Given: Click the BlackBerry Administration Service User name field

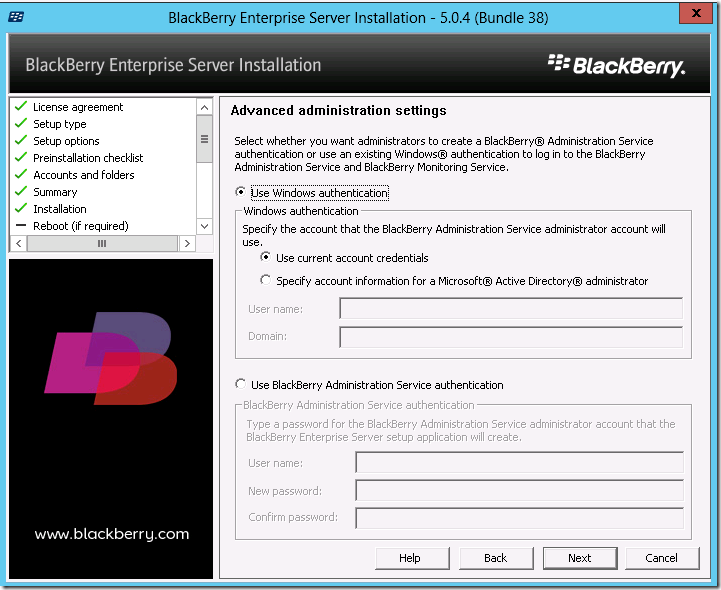Looking at the screenshot, I should point(519,462).
